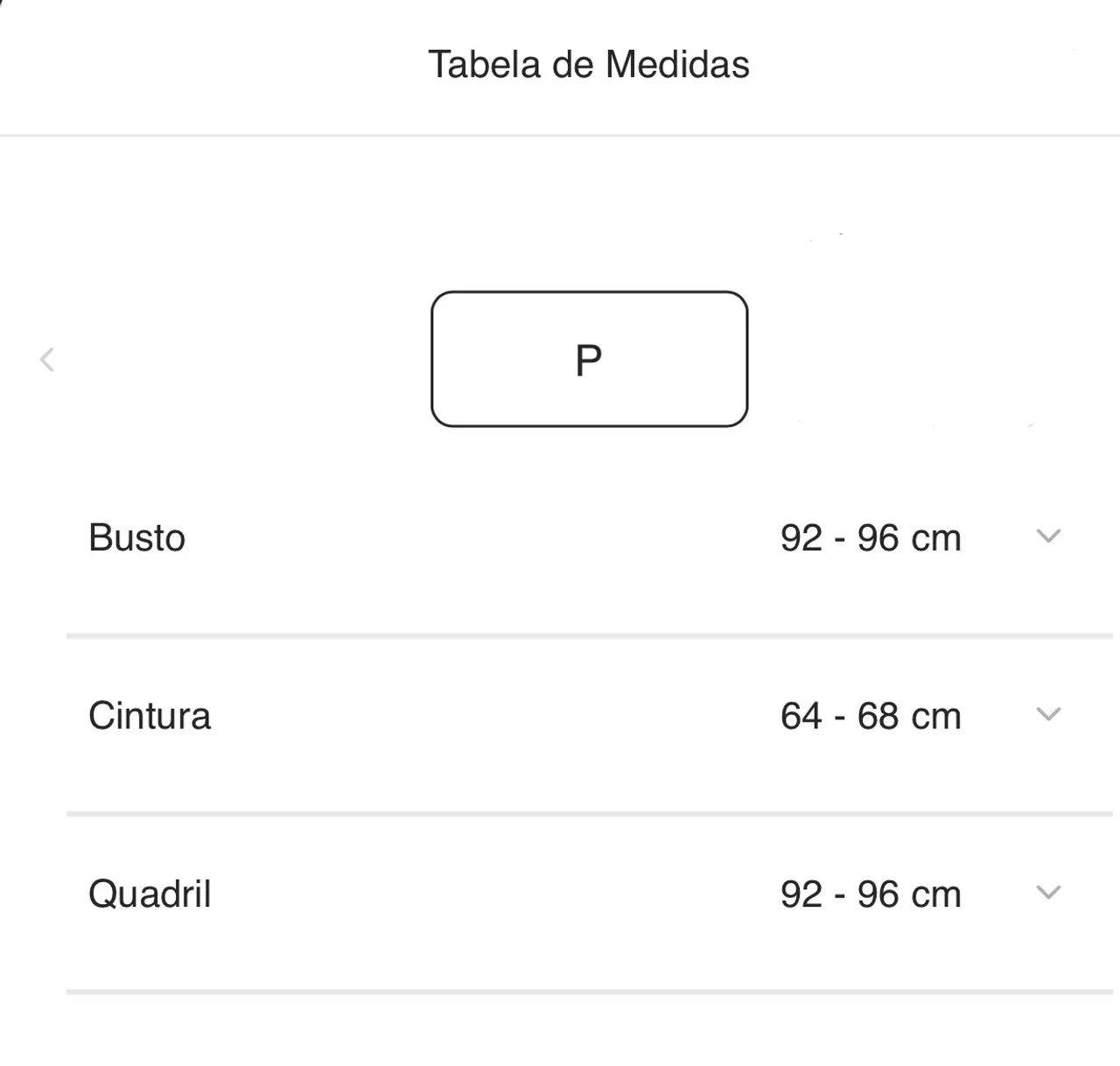Tap the Busto value 92 - 96 cm

point(871,537)
